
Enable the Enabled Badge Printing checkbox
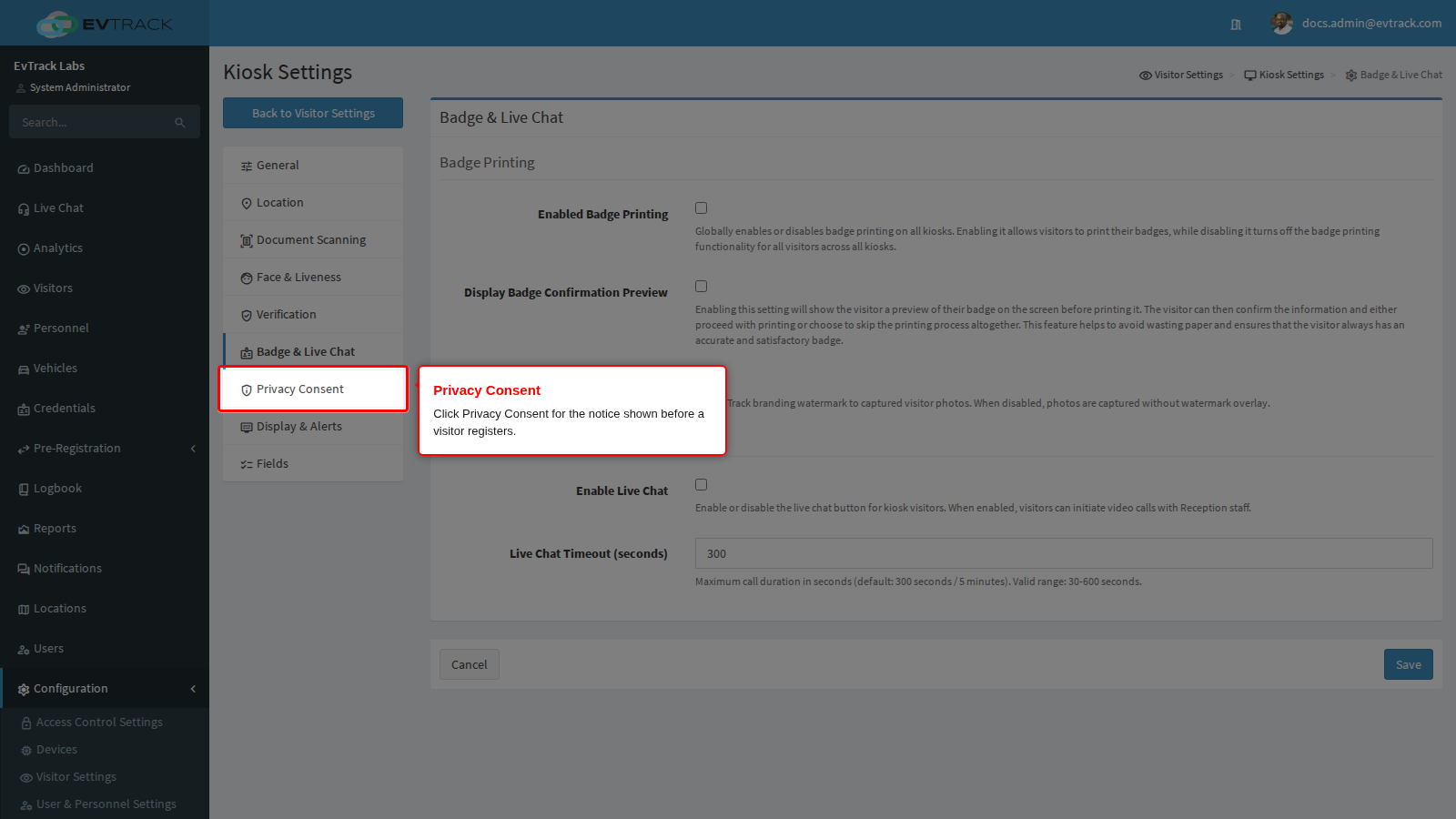pyautogui.click(x=701, y=208)
